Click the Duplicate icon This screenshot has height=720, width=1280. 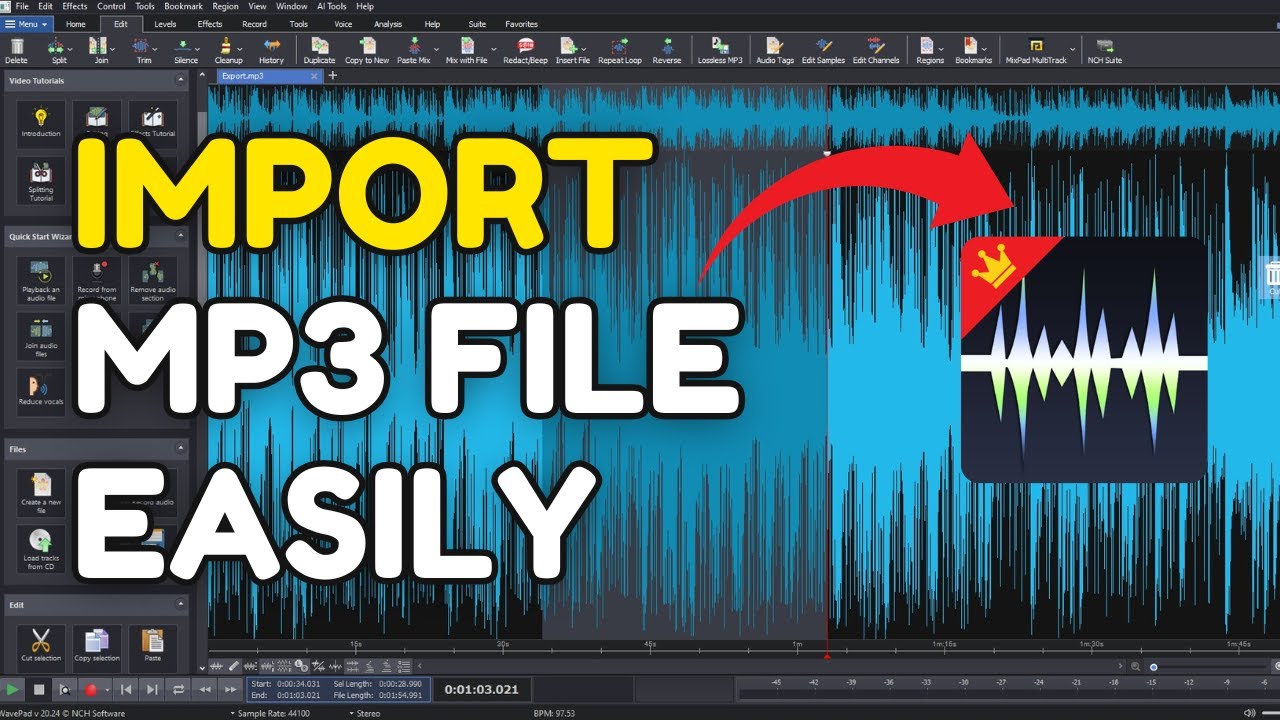[x=319, y=50]
